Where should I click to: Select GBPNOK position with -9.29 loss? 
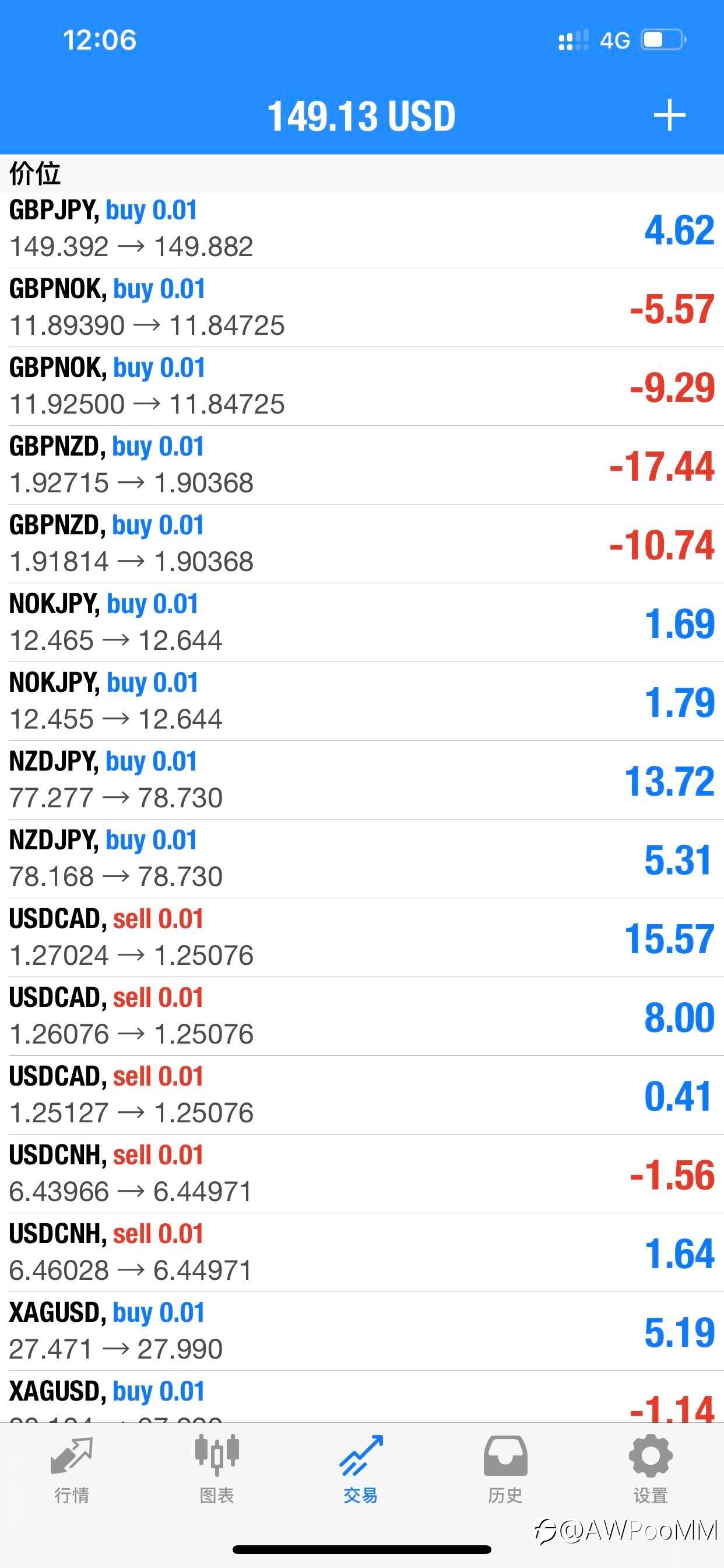point(362,387)
